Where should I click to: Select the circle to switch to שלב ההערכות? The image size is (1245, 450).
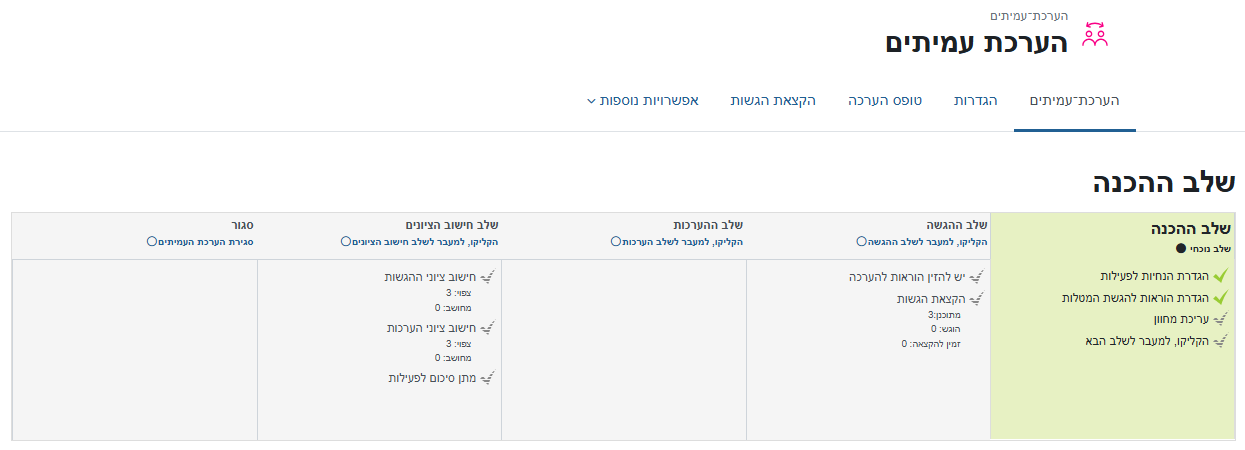point(616,241)
